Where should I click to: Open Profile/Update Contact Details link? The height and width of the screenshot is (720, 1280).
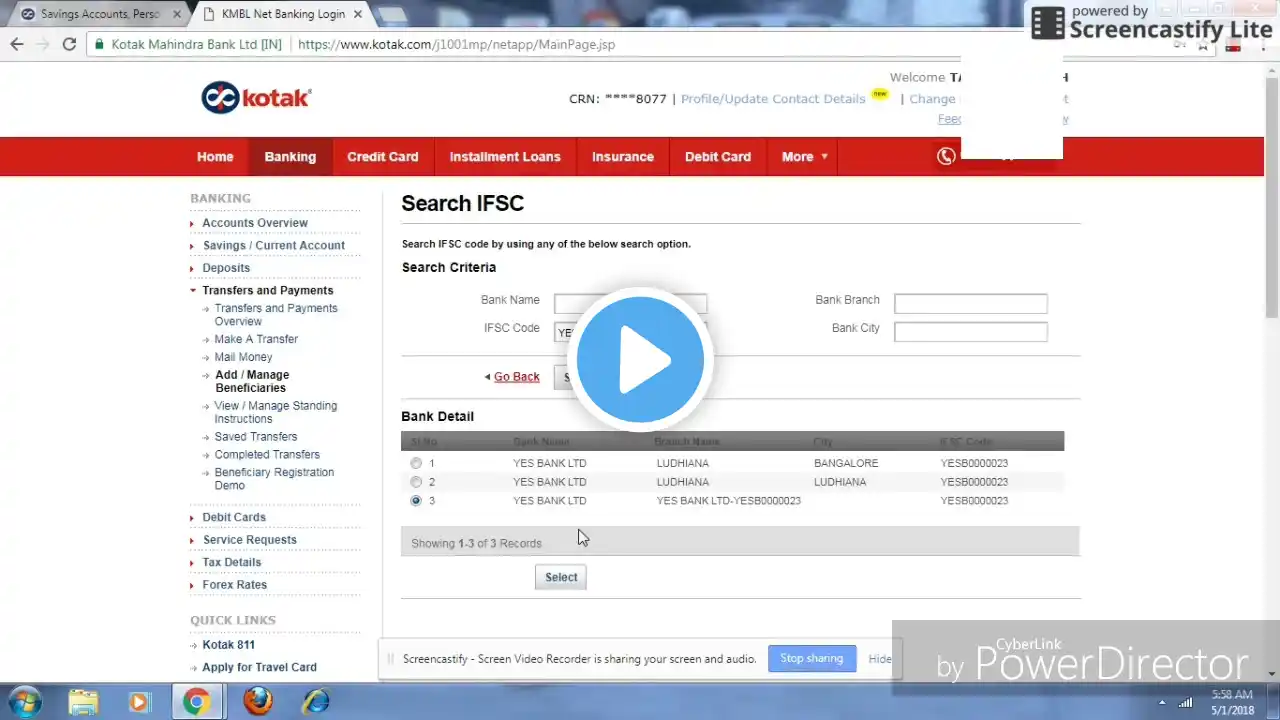click(773, 99)
